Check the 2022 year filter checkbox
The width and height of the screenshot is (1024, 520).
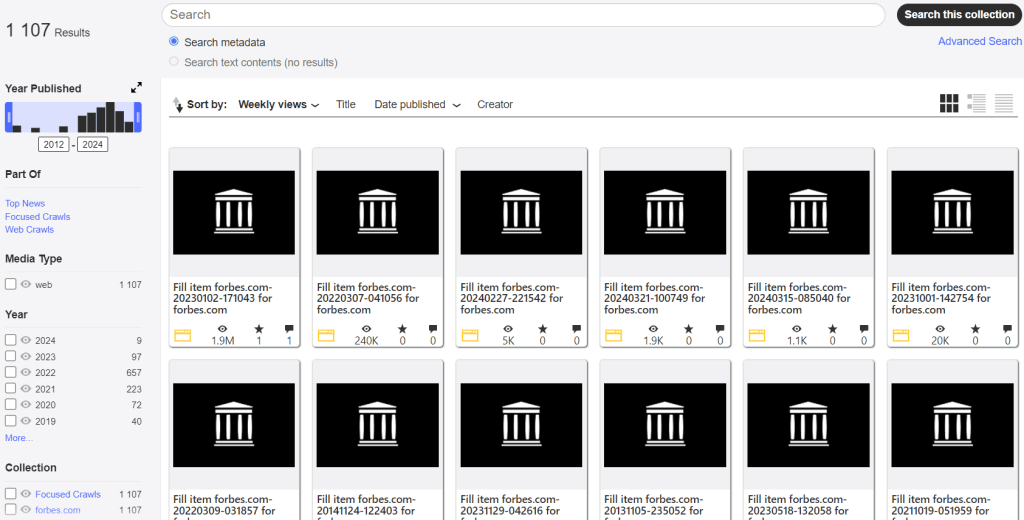click(x=10, y=372)
